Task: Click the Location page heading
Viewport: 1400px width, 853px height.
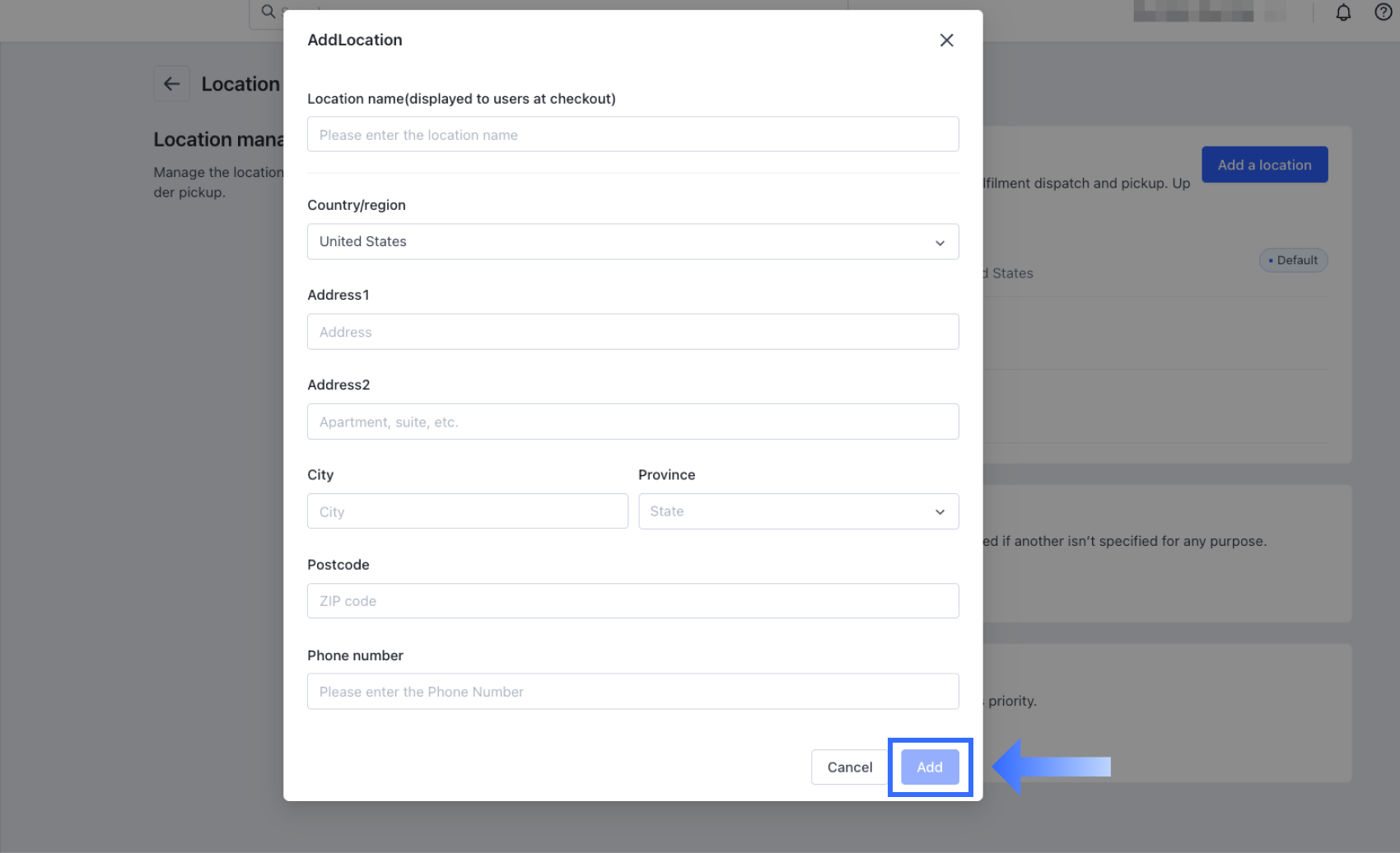Action: (x=240, y=84)
